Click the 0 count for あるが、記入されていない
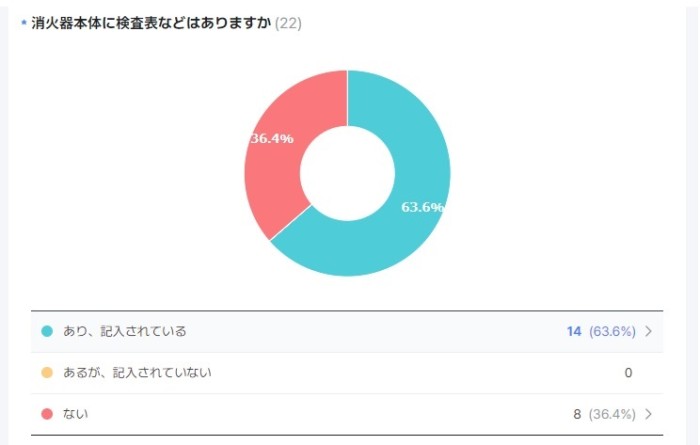This screenshot has width=700, height=445. click(x=628, y=373)
